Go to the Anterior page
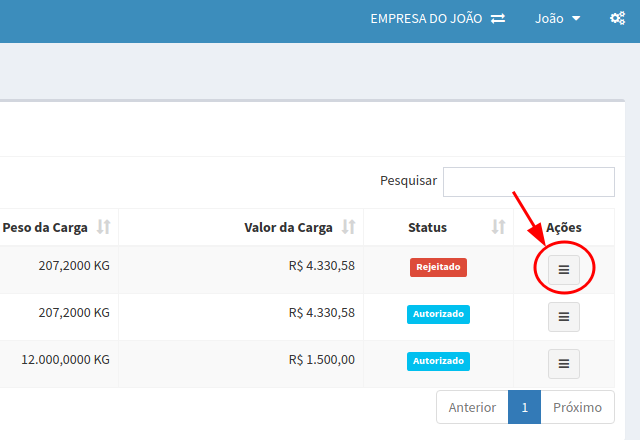The image size is (640, 440). pyautogui.click(x=472, y=407)
